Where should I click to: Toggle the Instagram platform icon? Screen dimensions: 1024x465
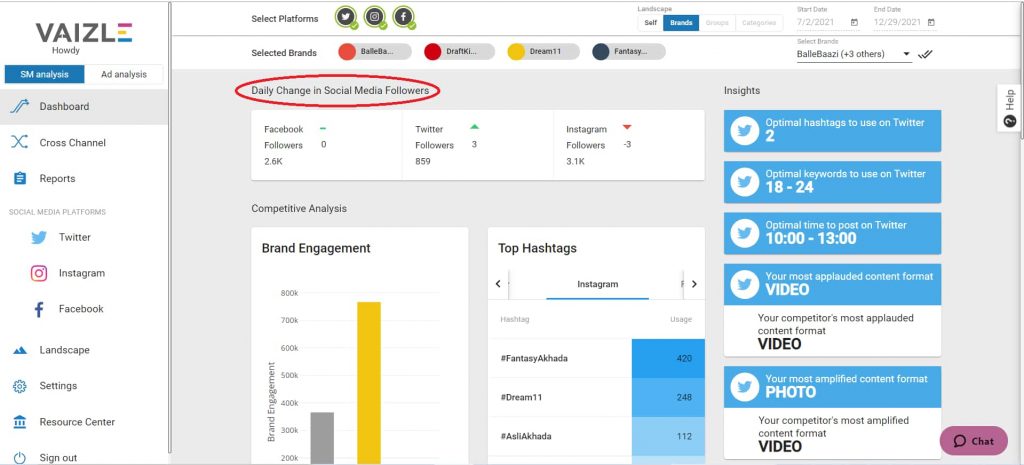point(375,18)
